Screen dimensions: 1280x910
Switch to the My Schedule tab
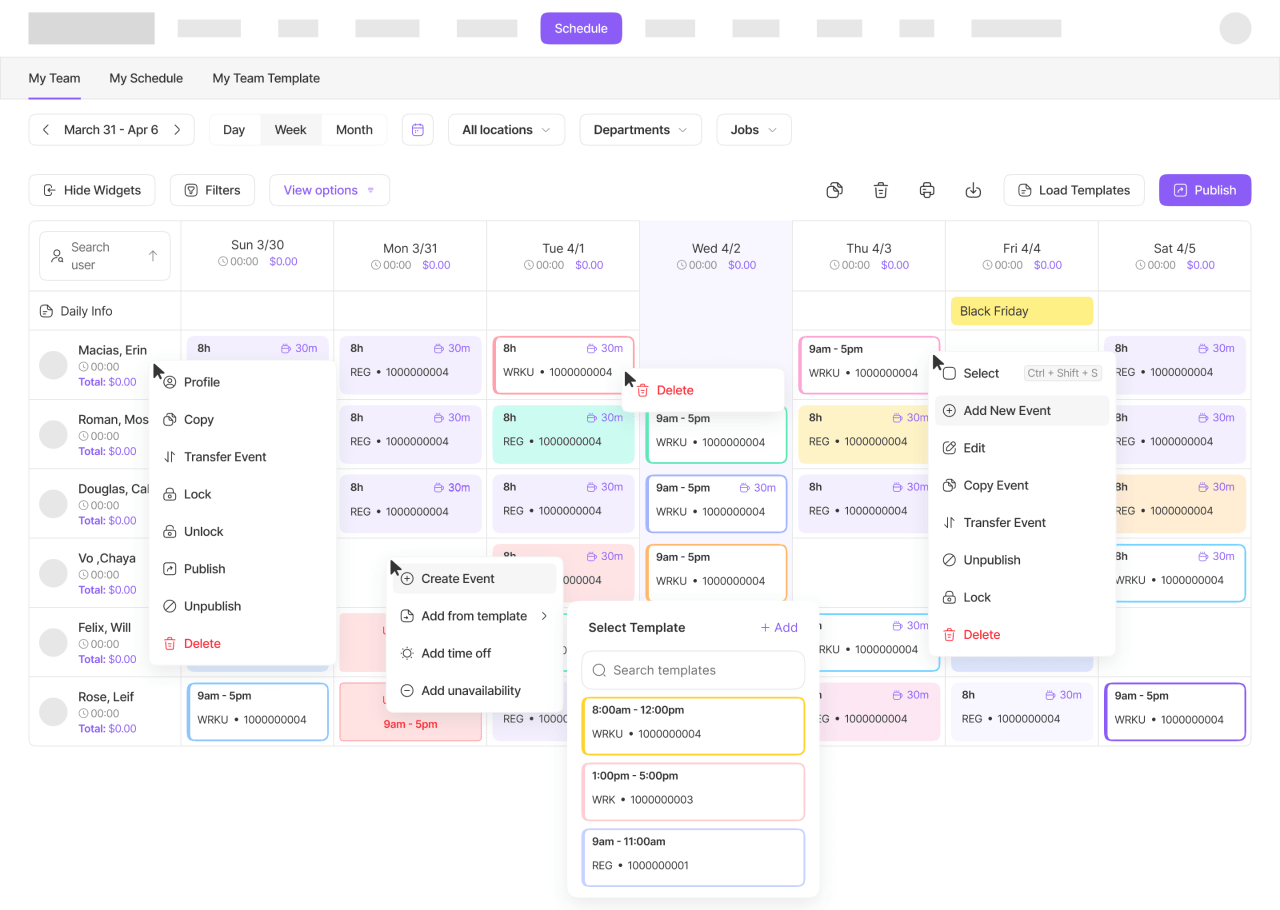coord(146,78)
